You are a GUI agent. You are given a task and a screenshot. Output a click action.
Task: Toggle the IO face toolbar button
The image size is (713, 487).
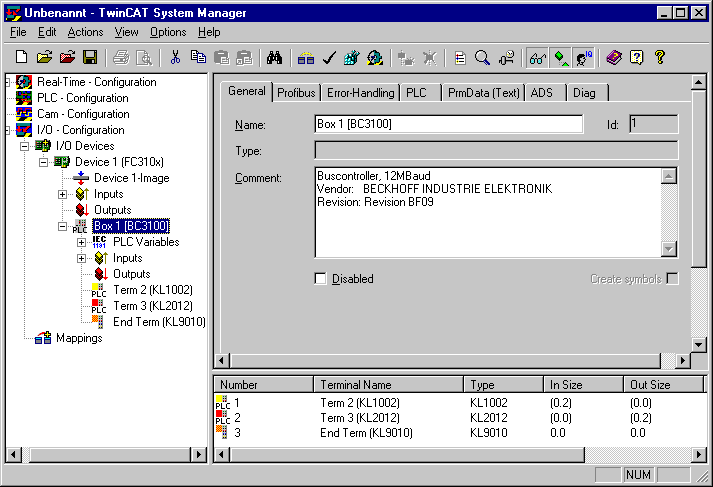tap(583, 58)
